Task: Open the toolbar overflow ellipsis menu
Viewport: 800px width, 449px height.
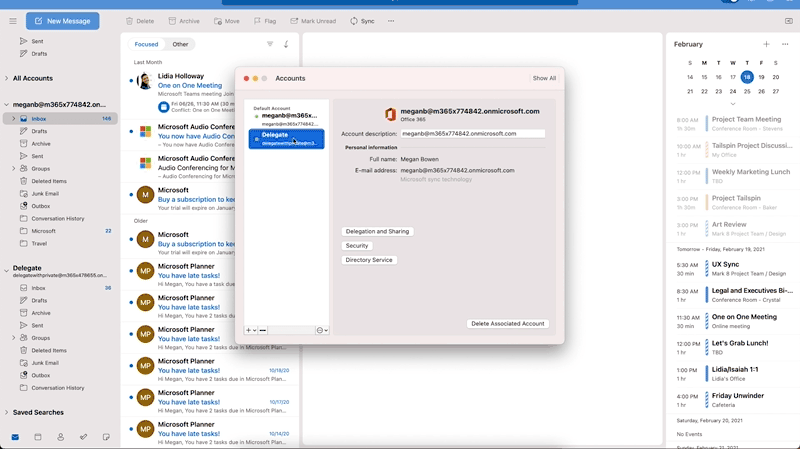Action: pos(391,21)
